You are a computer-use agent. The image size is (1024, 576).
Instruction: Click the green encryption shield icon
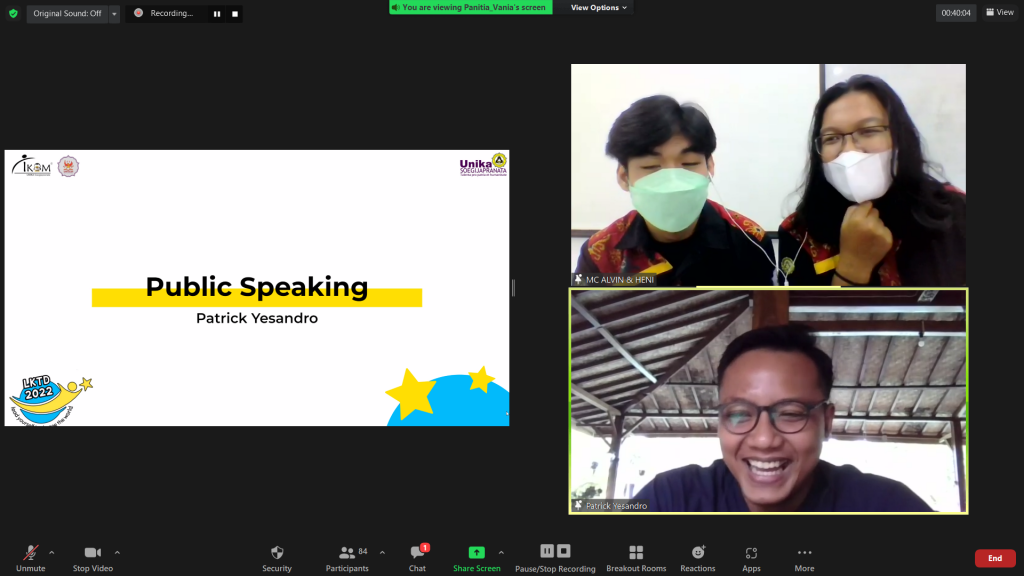(x=13, y=13)
